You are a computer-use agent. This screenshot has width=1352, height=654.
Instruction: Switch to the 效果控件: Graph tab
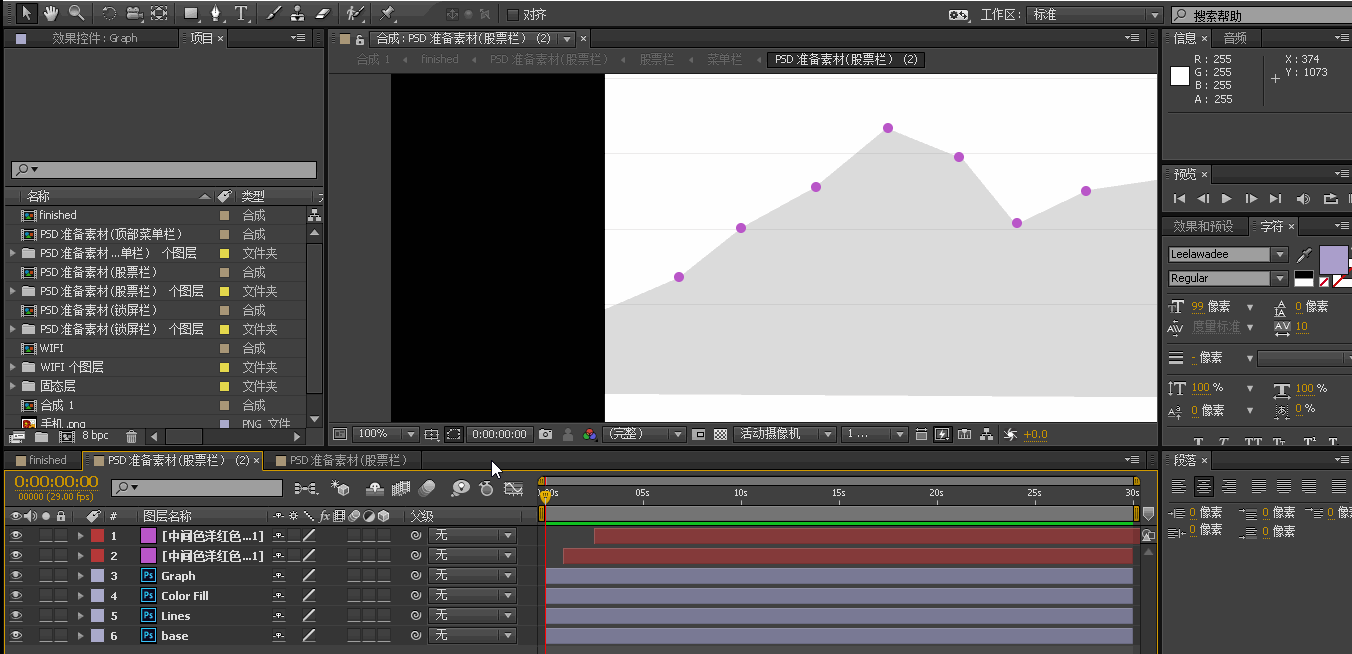(94, 38)
